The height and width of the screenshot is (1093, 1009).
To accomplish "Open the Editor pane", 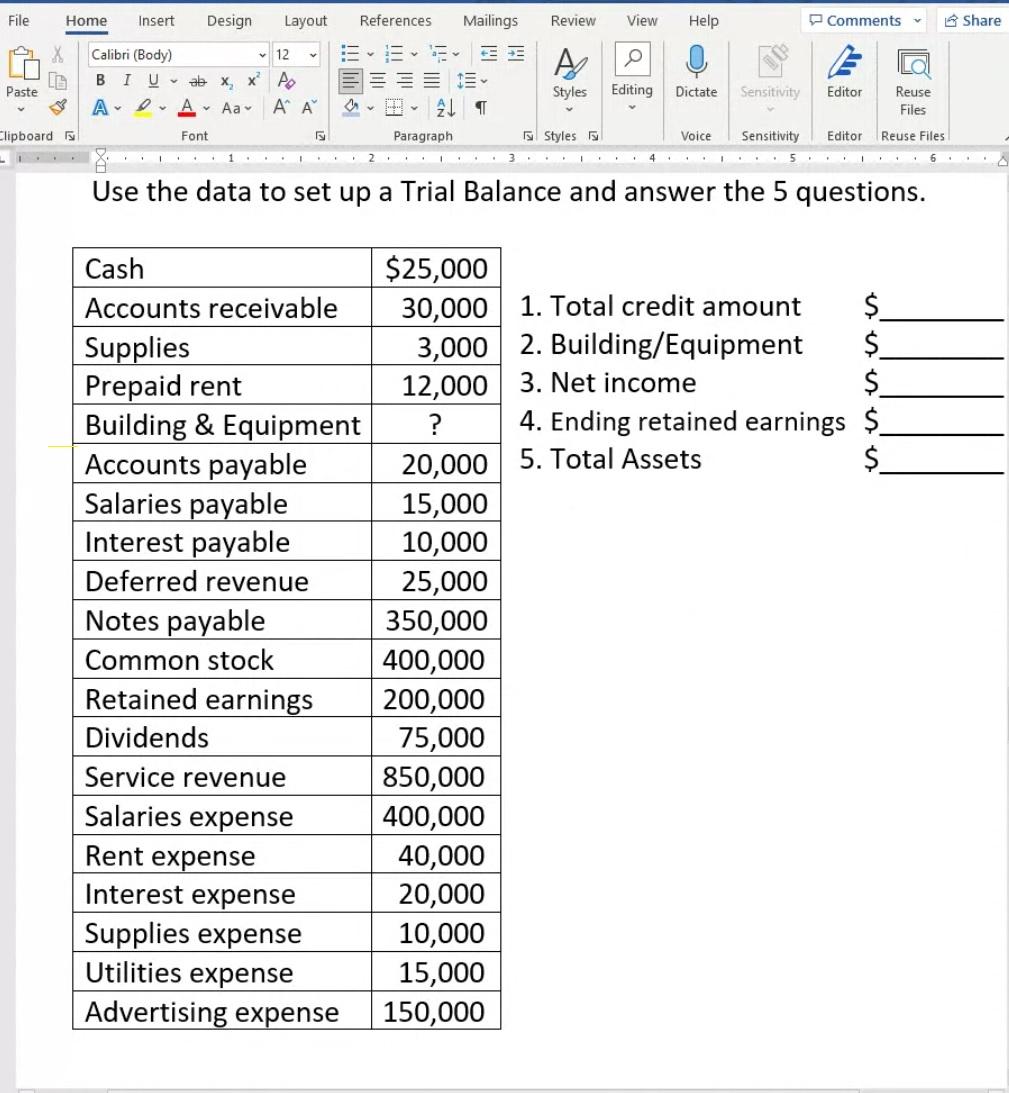I will click(x=843, y=80).
